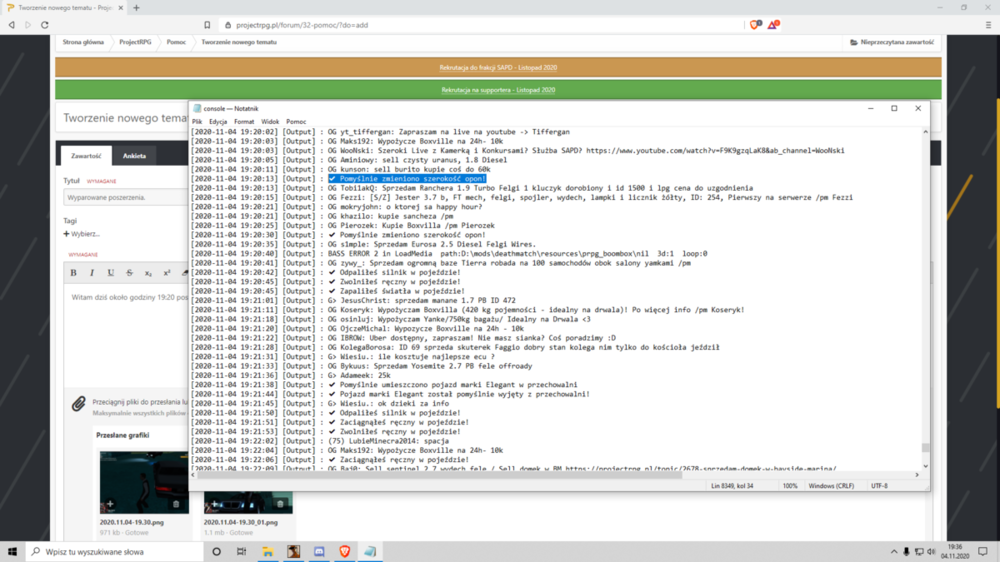Click the Notatnik title bar icon

pyautogui.click(x=197, y=108)
